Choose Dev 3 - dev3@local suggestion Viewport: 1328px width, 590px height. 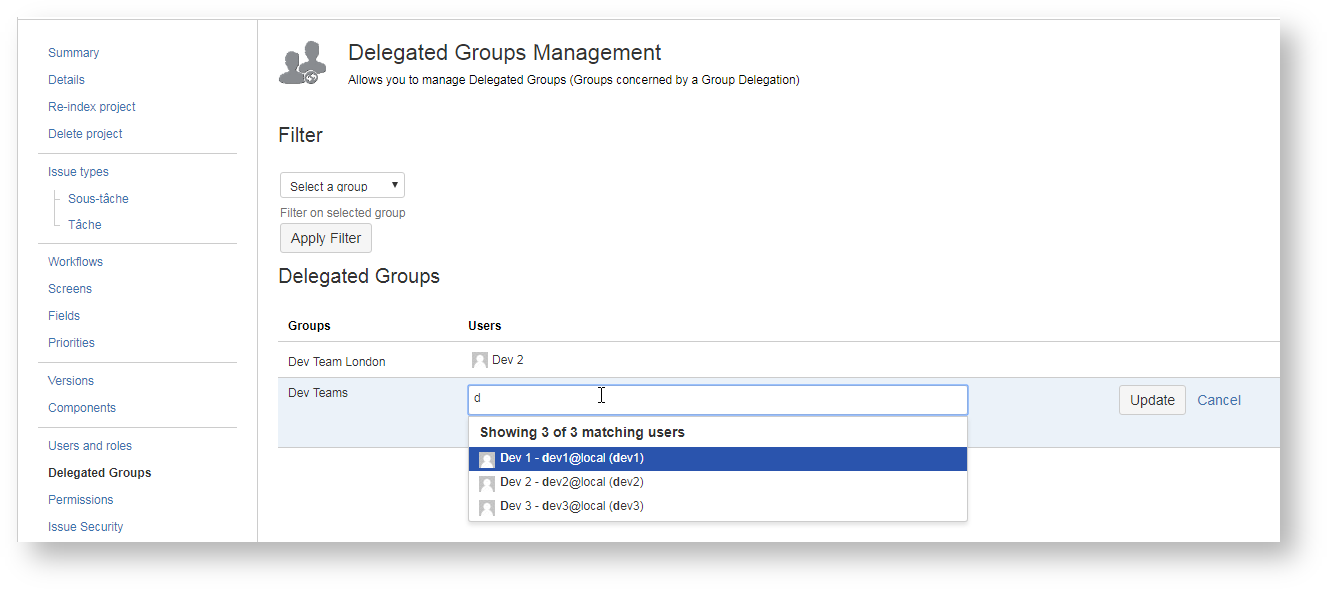coord(571,506)
